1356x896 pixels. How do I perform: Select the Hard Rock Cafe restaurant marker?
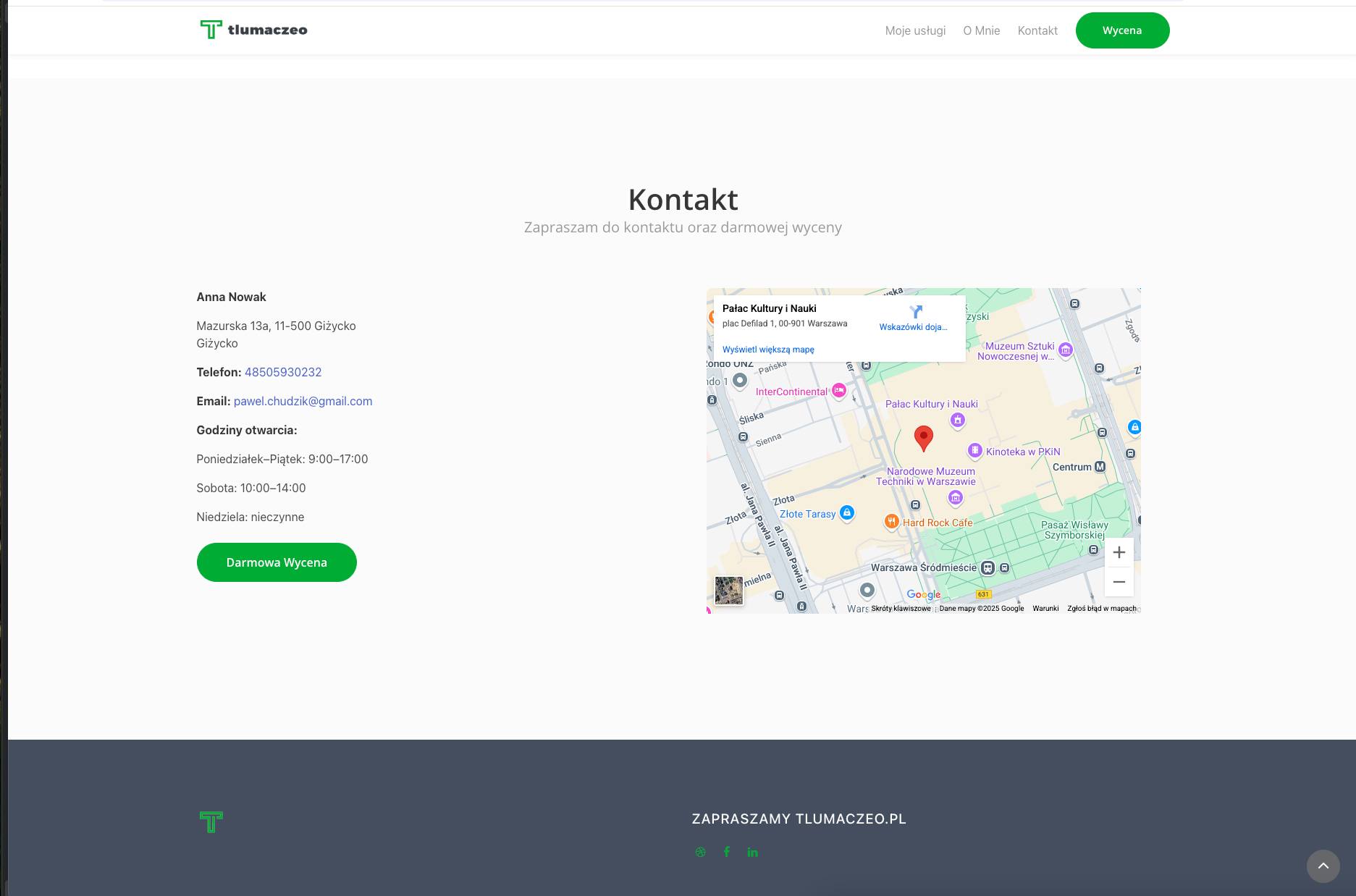click(x=891, y=522)
